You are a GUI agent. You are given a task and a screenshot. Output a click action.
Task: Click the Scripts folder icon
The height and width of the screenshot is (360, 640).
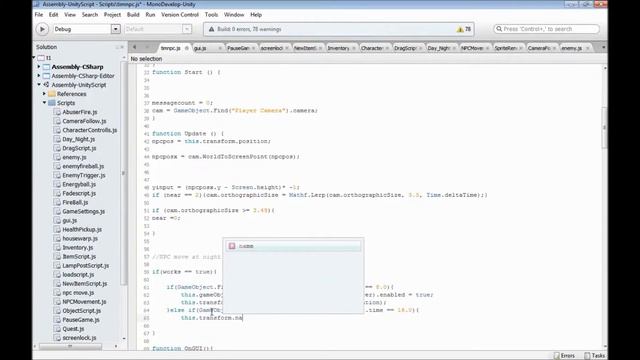click(x=52, y=102)
